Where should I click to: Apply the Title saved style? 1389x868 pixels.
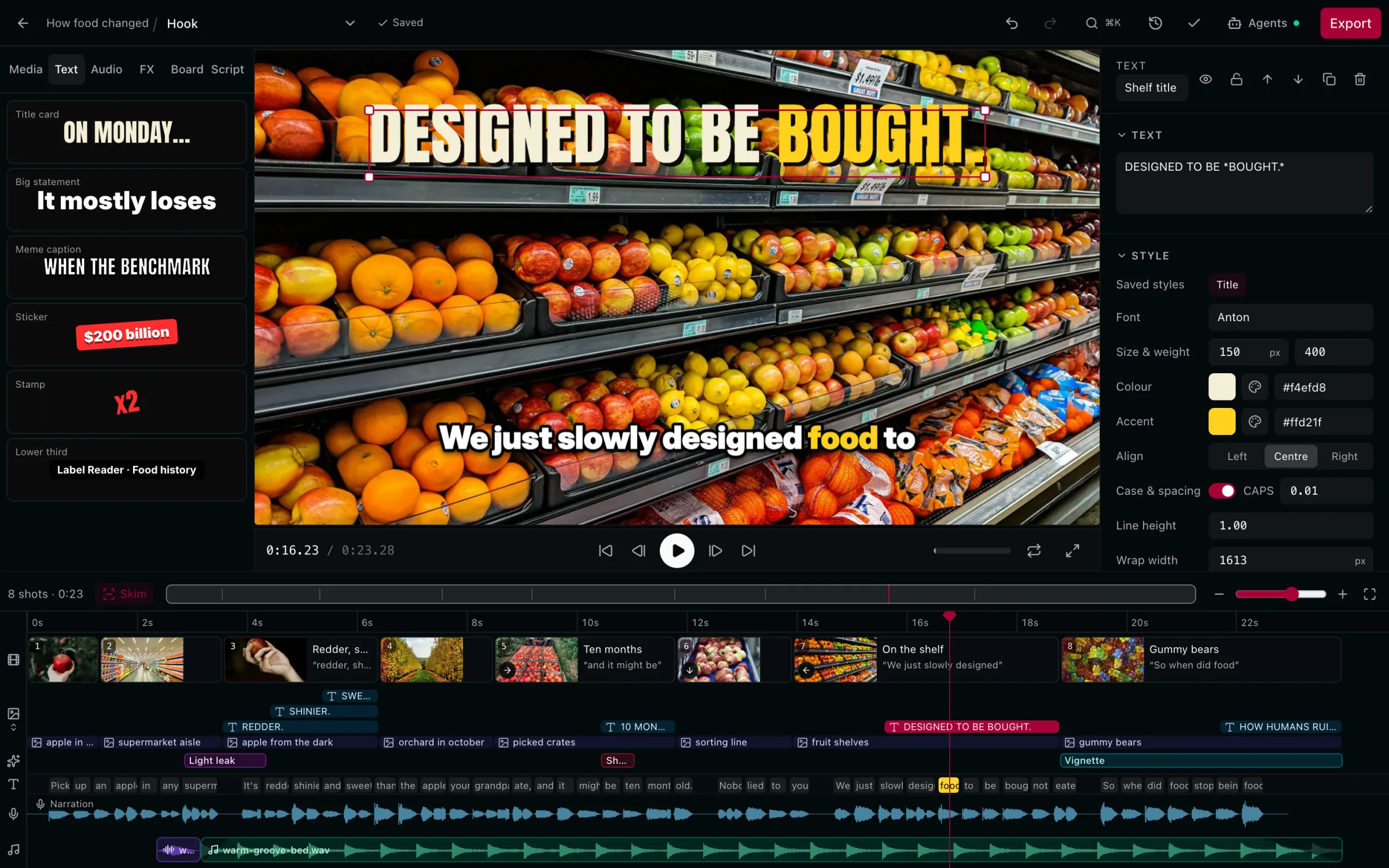coord(1227,285)
